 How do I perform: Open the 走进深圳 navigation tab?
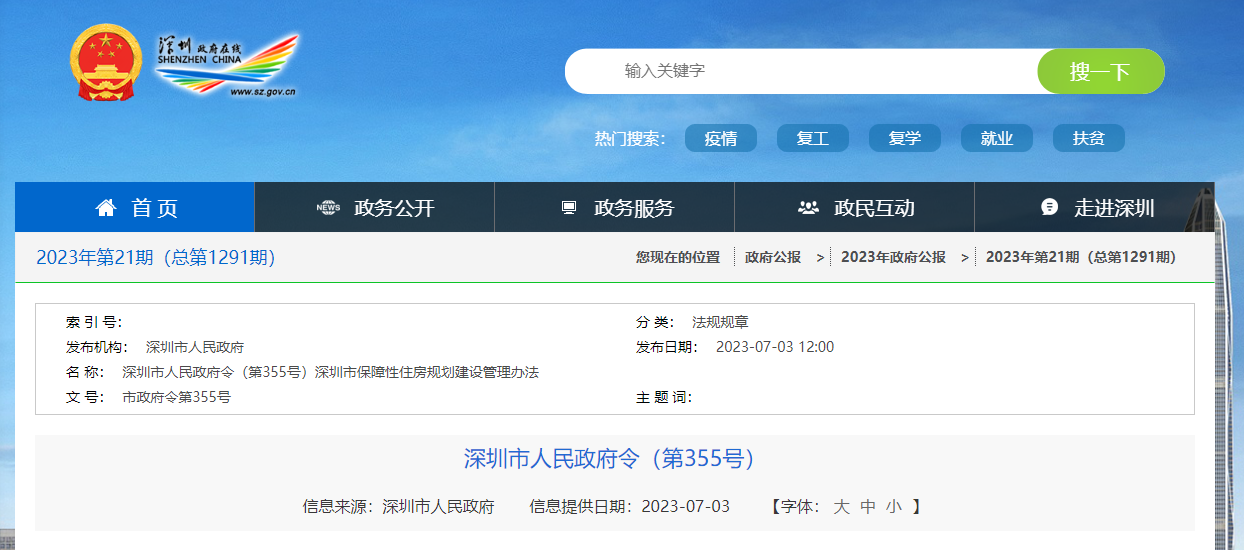coord(1095,207)
